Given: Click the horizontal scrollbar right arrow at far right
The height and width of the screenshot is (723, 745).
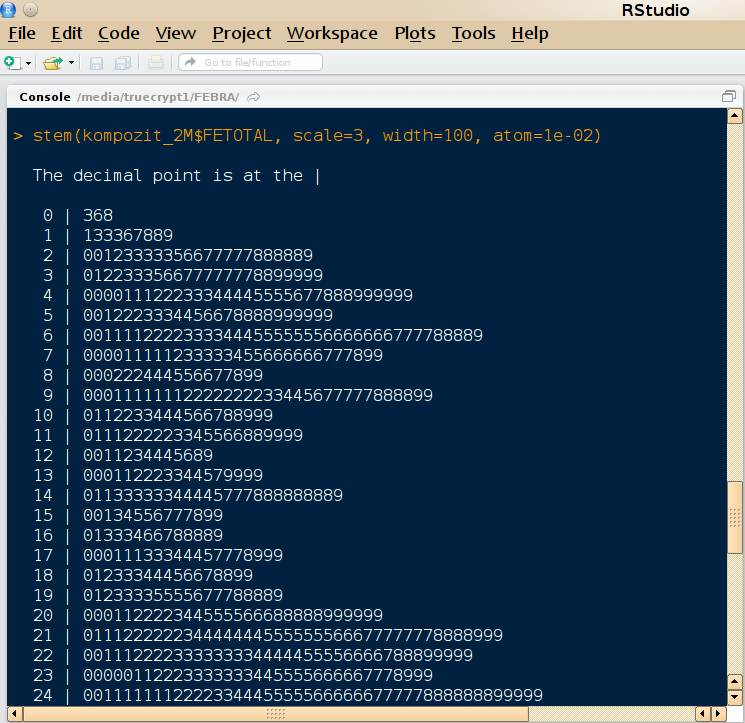Looking at the screenshot, I should coord(717,713).
